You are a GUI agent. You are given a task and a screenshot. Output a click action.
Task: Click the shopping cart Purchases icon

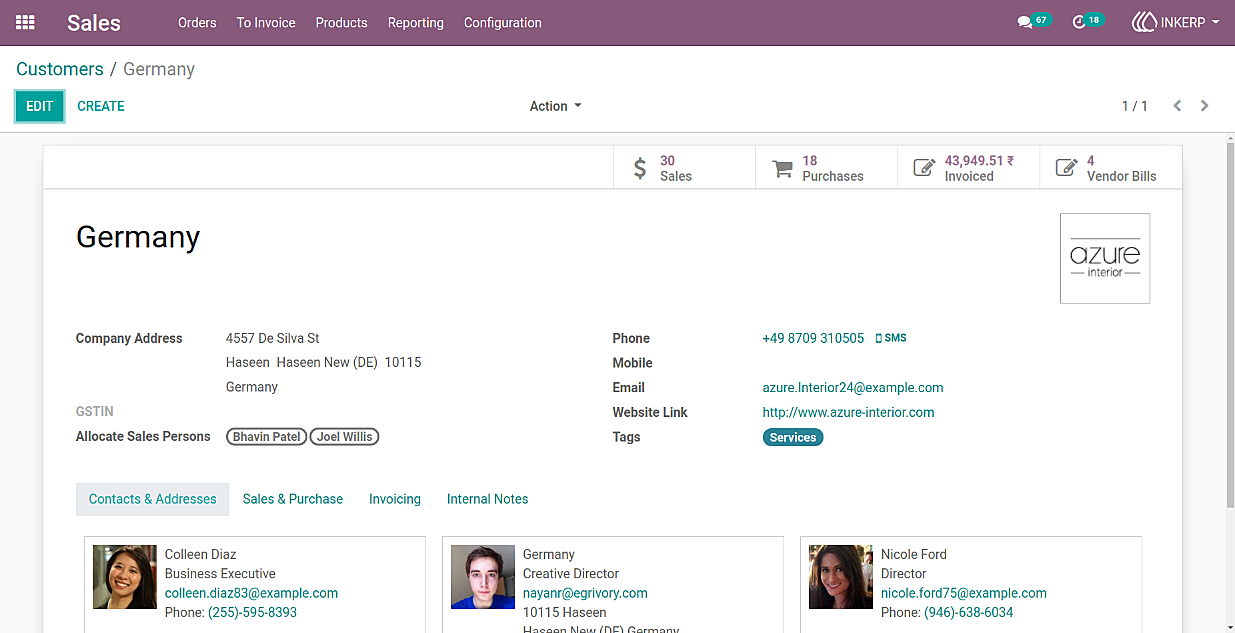coord(782,168)
